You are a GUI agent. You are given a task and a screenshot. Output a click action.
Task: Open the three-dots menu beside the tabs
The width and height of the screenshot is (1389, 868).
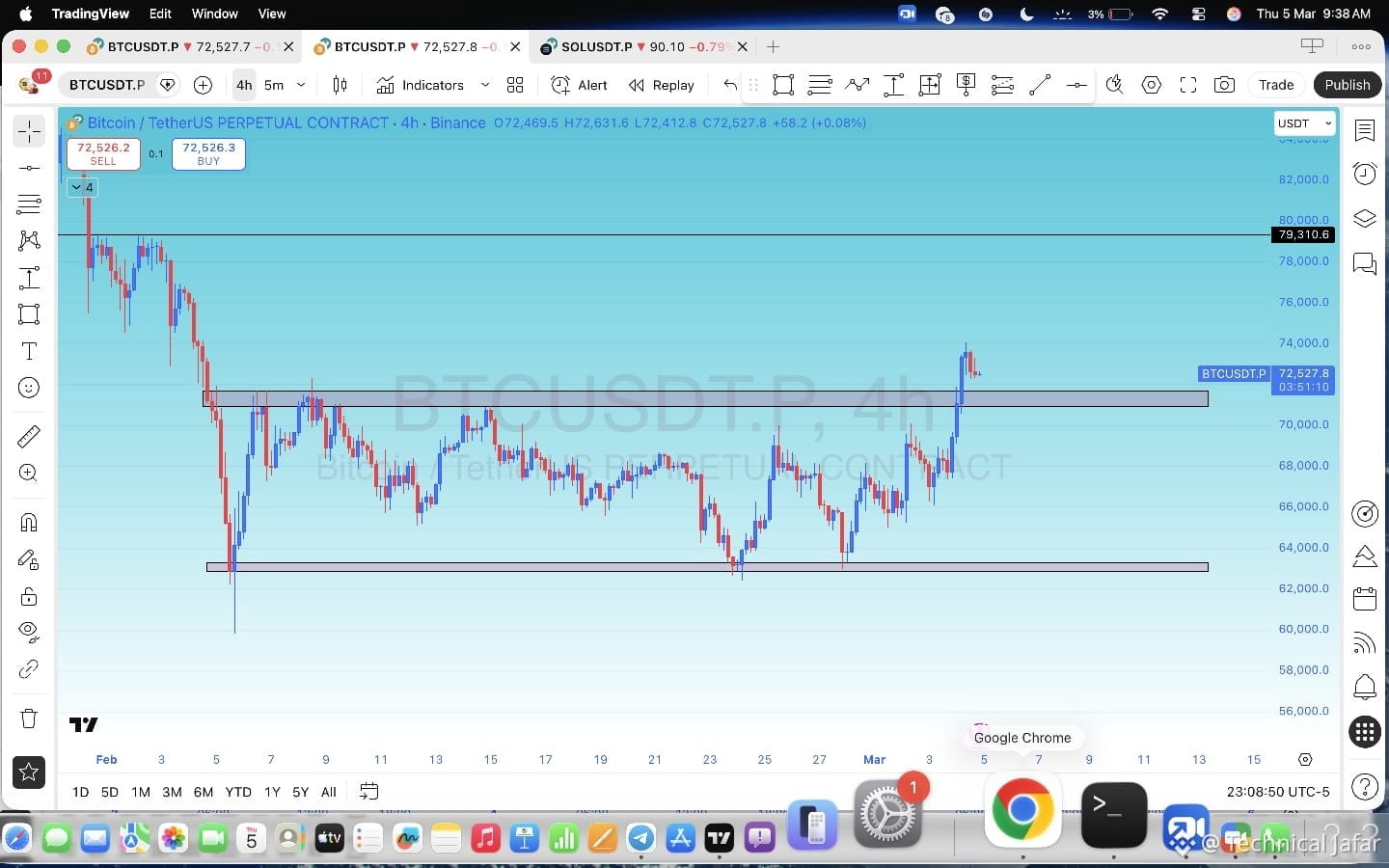pos(1361,46)
